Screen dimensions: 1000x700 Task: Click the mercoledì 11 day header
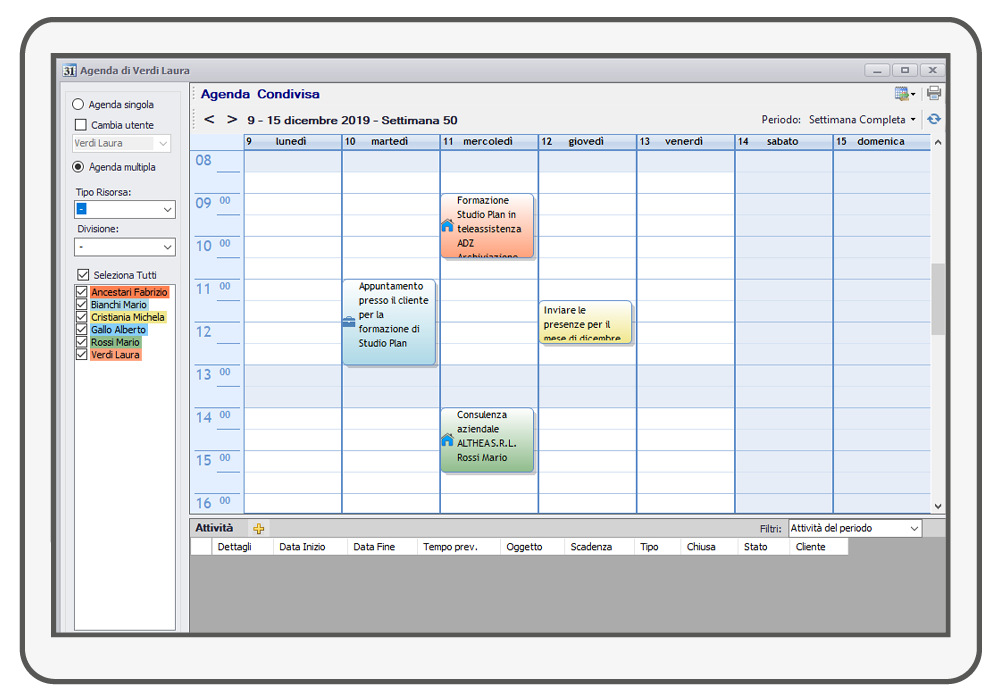pyautogui.click(x=488, y=141)
